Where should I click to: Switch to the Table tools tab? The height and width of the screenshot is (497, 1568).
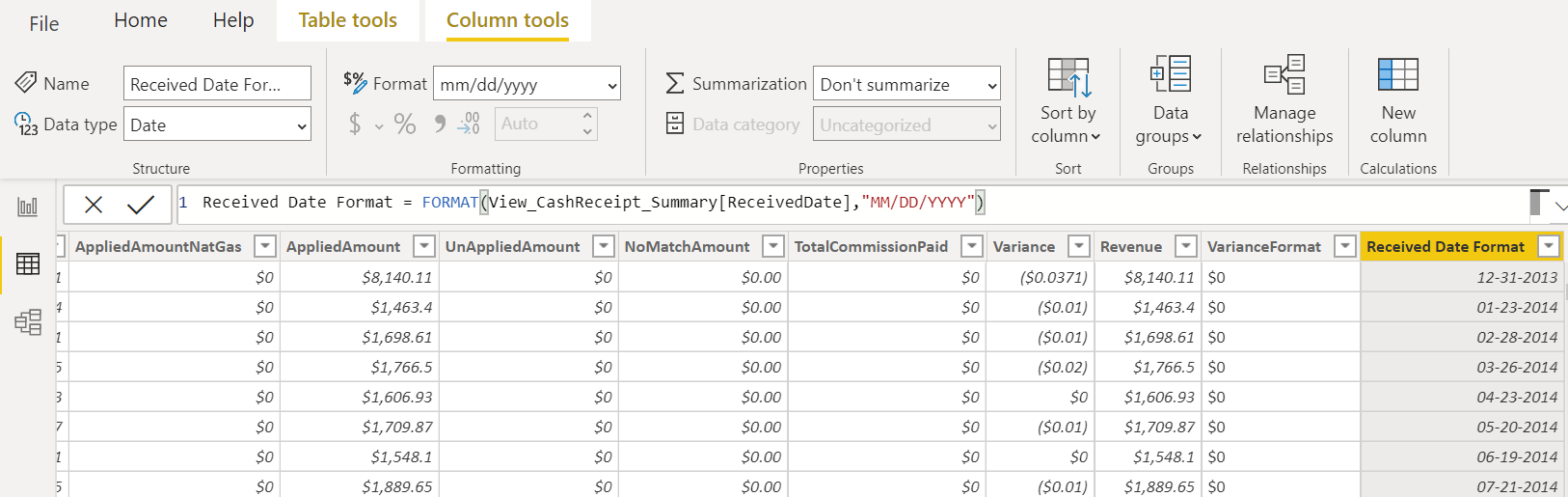pos(347,20)
